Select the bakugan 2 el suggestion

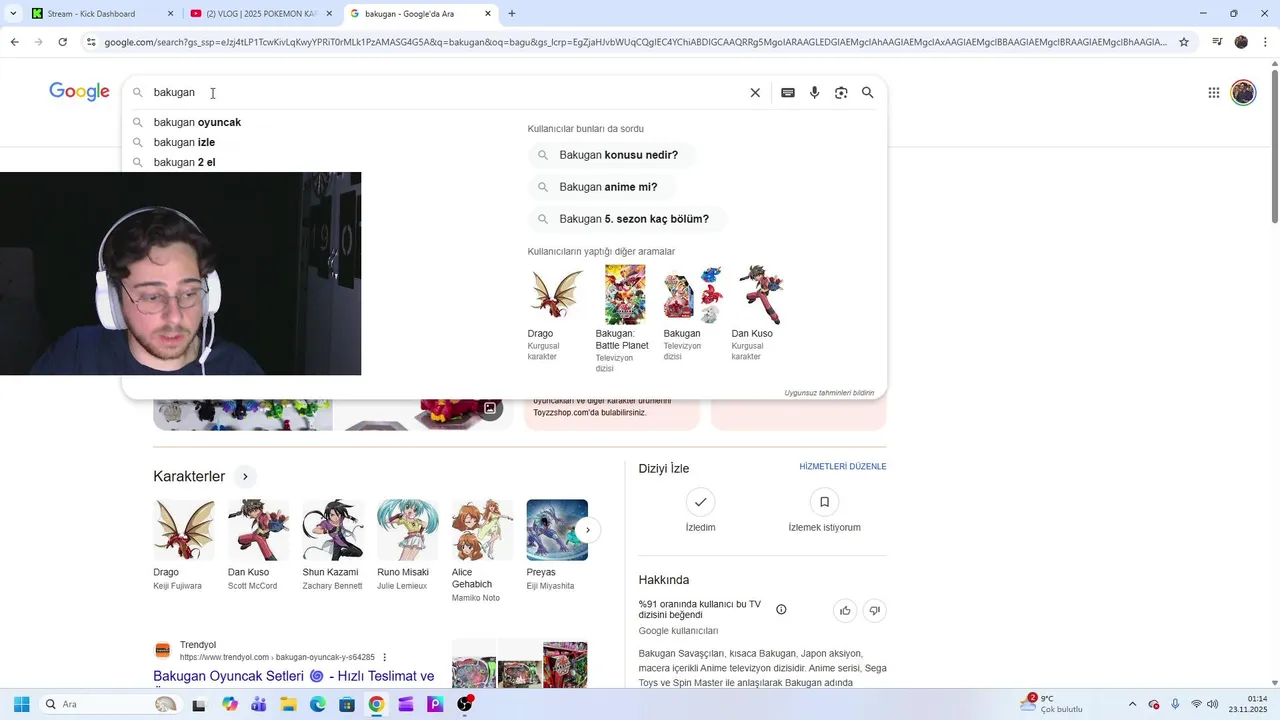184,162
